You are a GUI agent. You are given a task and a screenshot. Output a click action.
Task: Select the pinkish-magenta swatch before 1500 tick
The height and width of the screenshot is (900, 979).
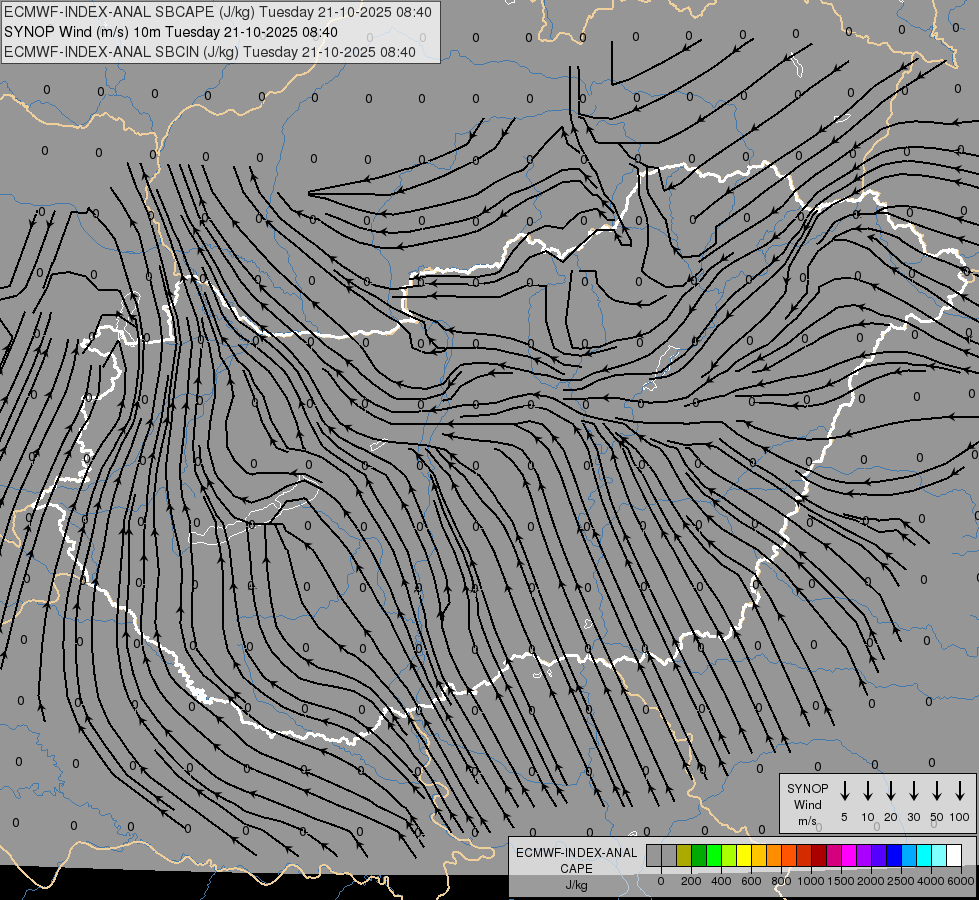(x=835, y=855)
